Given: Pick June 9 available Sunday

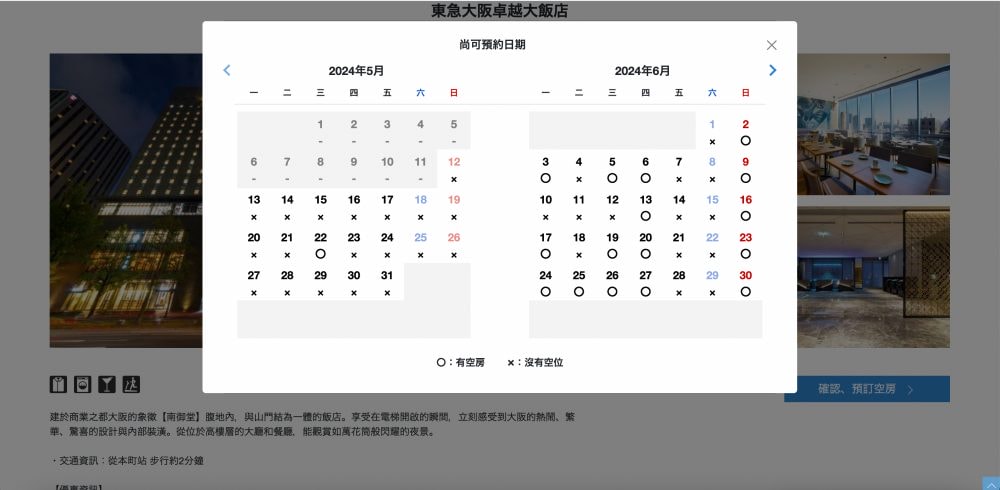Looking at the screenshot, I should tap(746, 170).
